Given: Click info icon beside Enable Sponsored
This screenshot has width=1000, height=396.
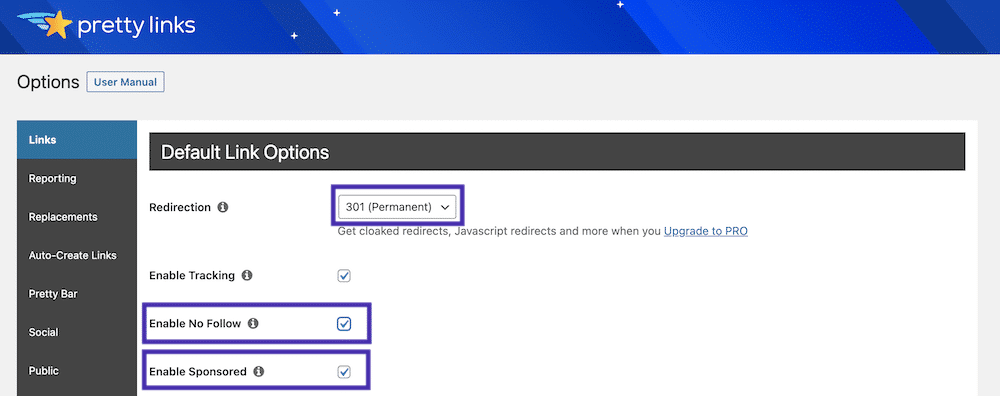Looking at the screenshot, I should (258, 371).
